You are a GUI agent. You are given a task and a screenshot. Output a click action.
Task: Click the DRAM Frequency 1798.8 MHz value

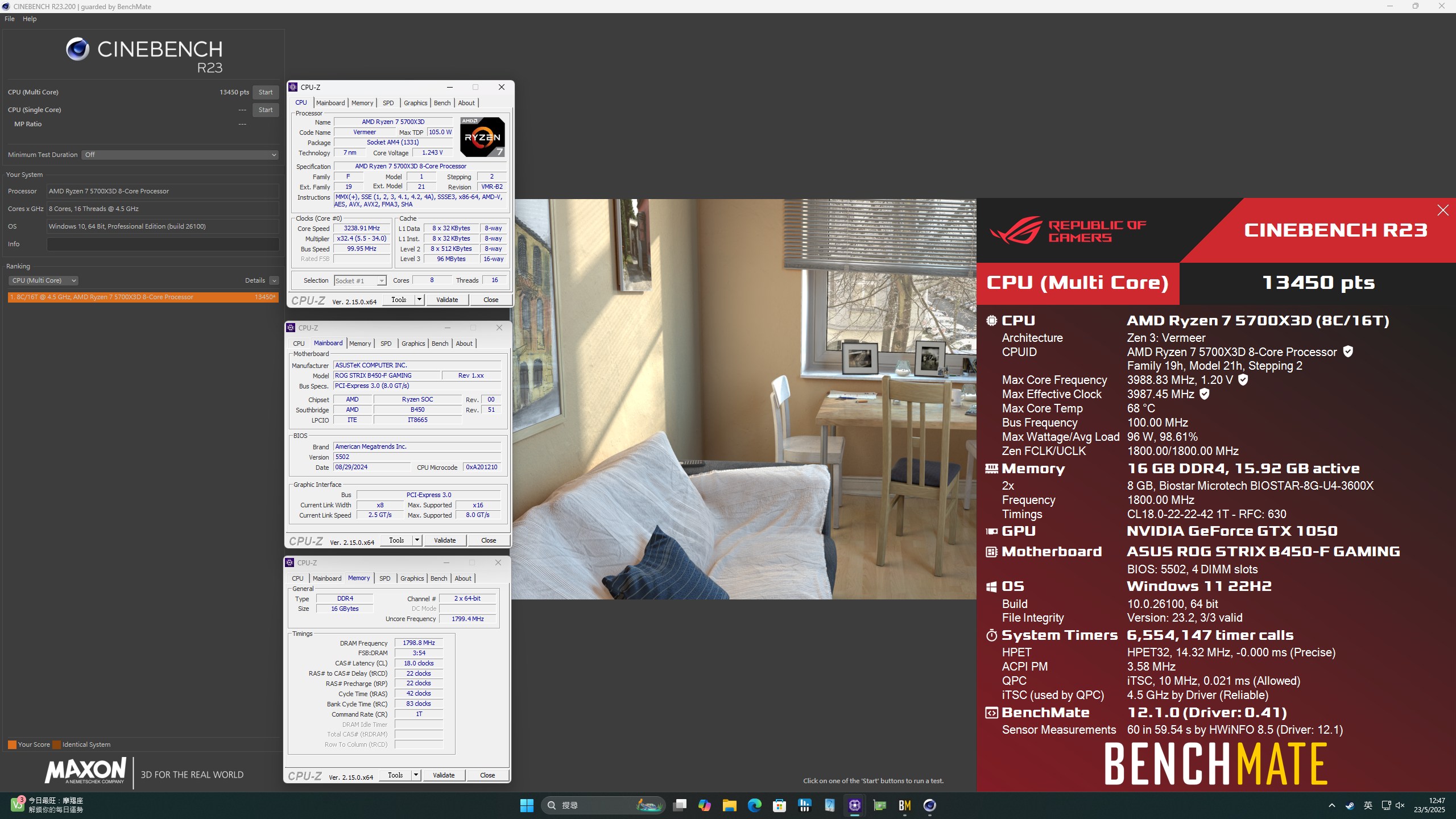[419, 643]
